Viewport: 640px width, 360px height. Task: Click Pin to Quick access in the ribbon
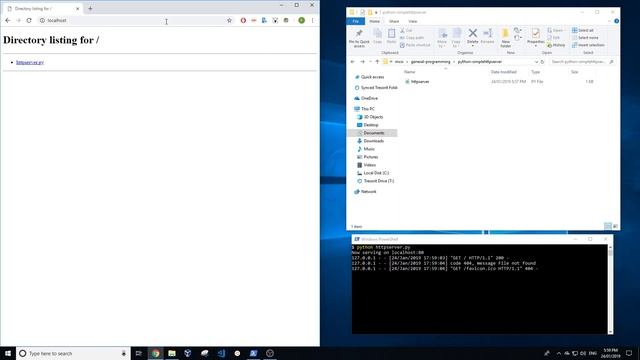pos(359,38)
